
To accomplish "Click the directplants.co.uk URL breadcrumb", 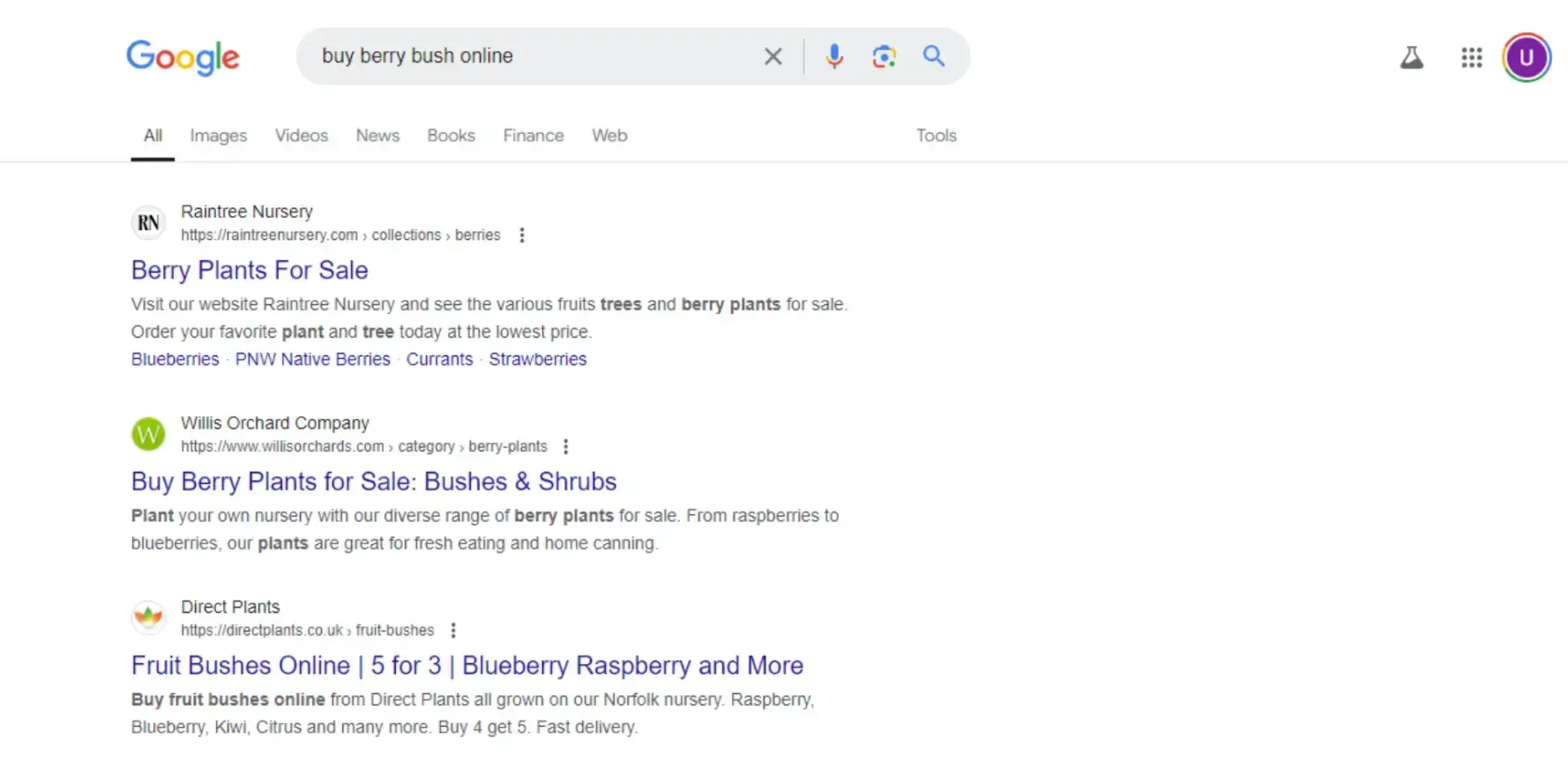I will (x=308, y=631).
